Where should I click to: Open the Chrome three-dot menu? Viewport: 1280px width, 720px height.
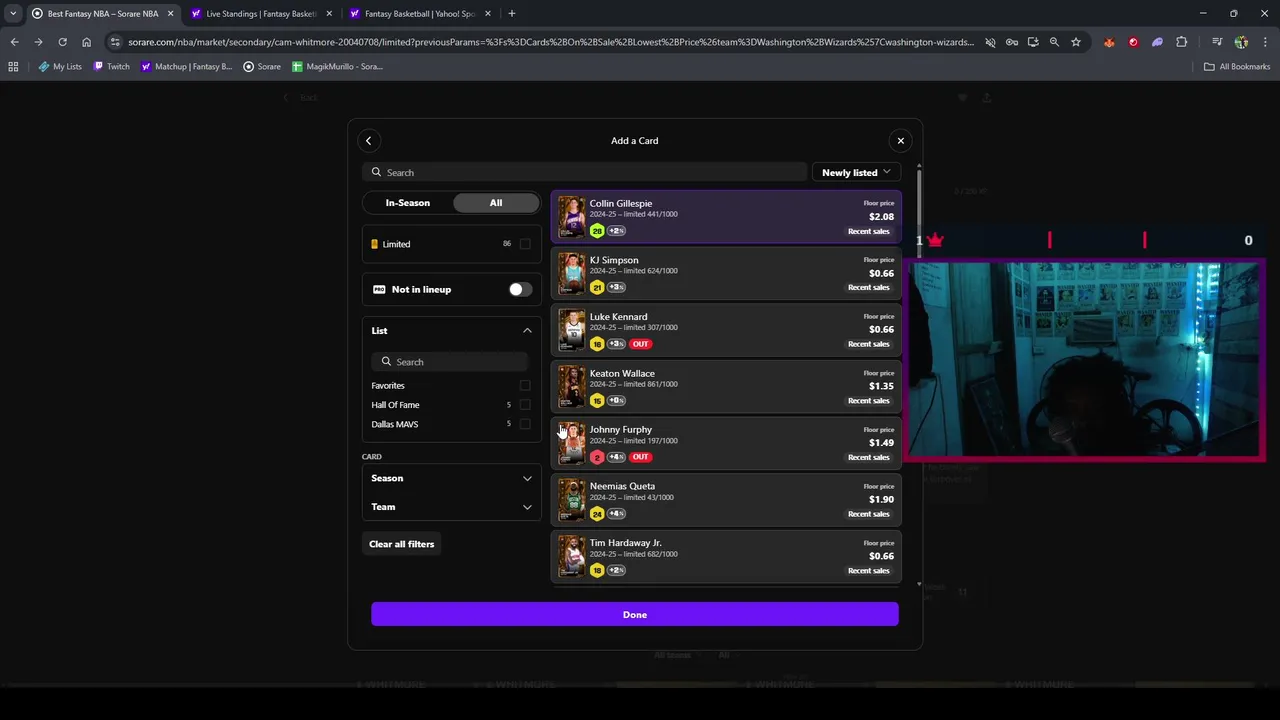(x=1265, y=42)
